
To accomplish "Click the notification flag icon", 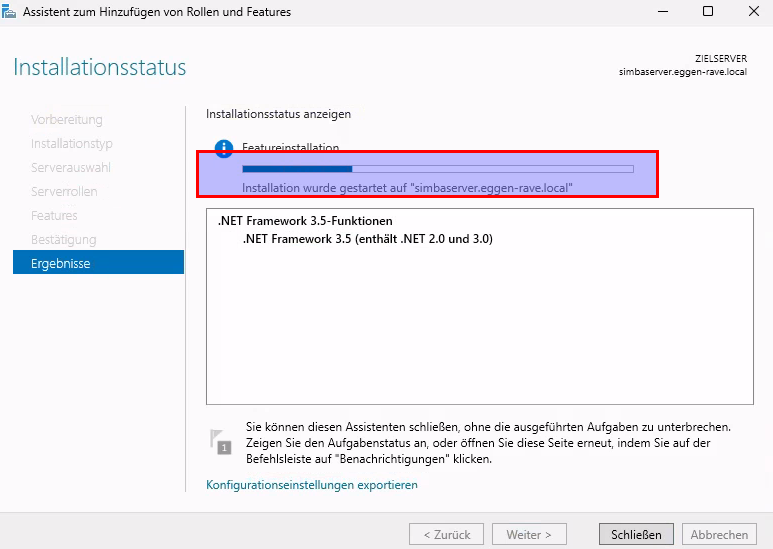I will [x=221, y=441].
